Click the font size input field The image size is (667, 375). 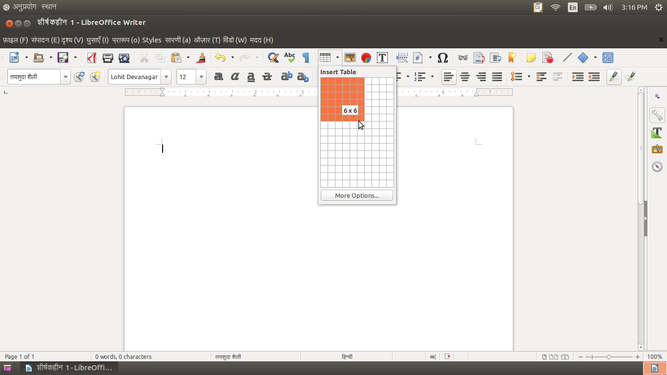coord(186,77)
